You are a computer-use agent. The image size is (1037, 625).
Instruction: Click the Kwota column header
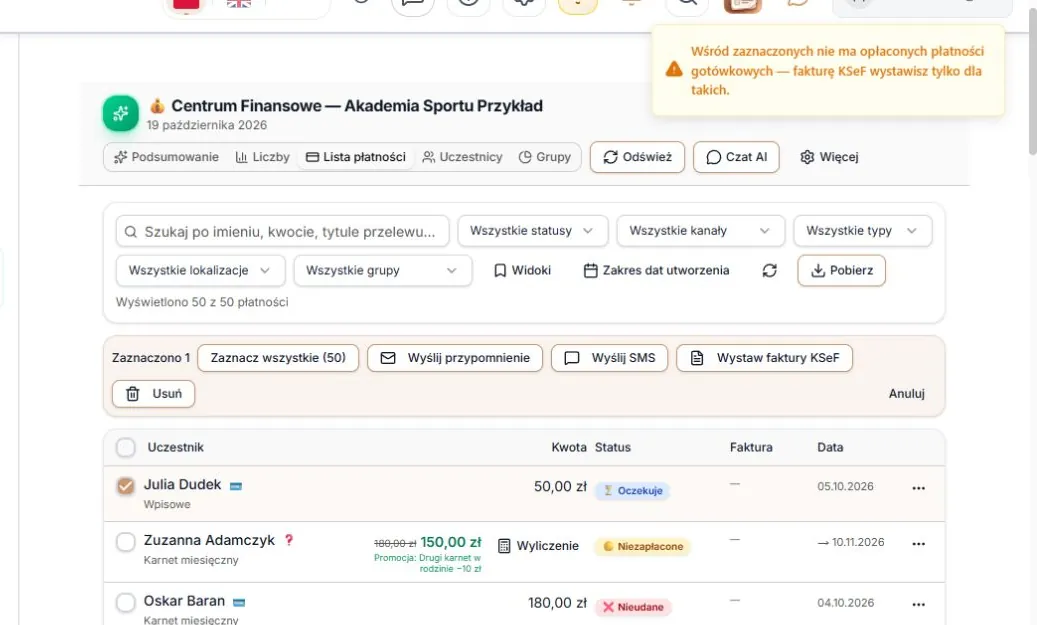pos(569,448)
